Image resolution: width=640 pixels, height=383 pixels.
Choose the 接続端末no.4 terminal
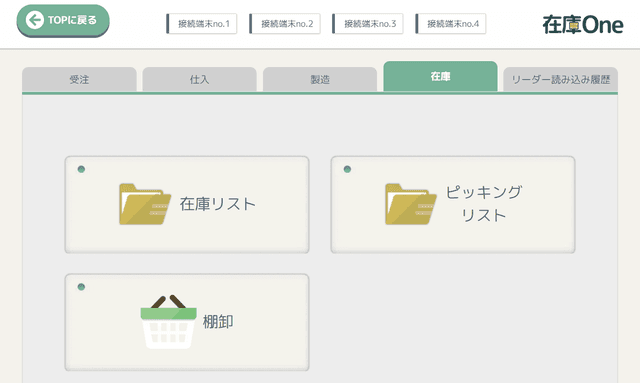click(451, 24)
